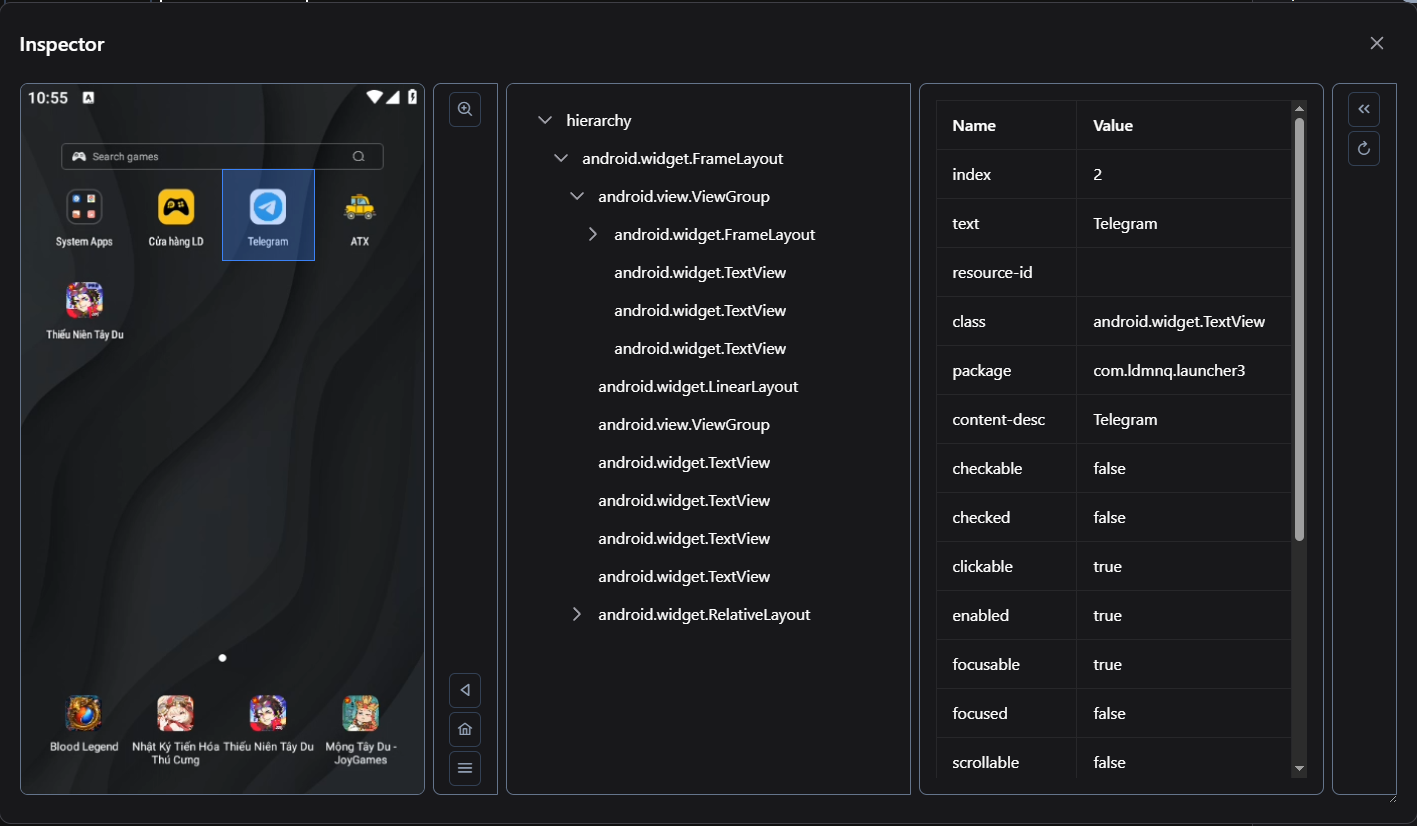This screenshot has width=1417, height=826.
Task: Expand the android.widget.FrameLayout node
Action: tap(592, 234)
